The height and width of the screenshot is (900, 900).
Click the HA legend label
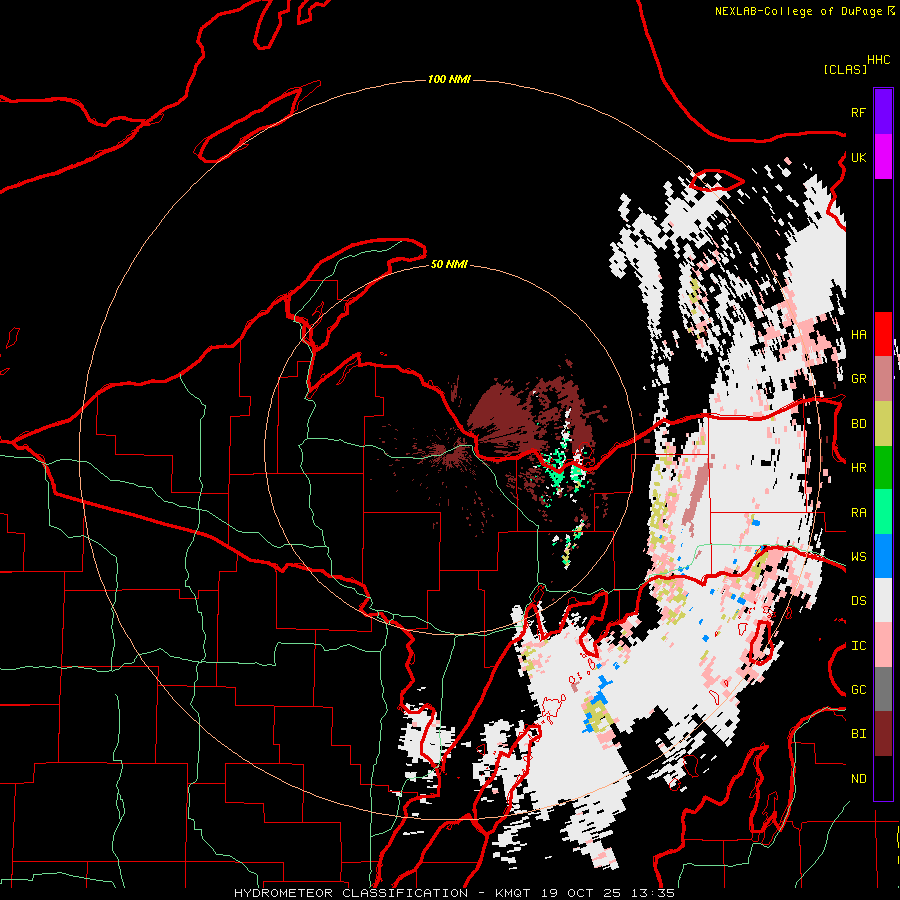pos(858,334)
